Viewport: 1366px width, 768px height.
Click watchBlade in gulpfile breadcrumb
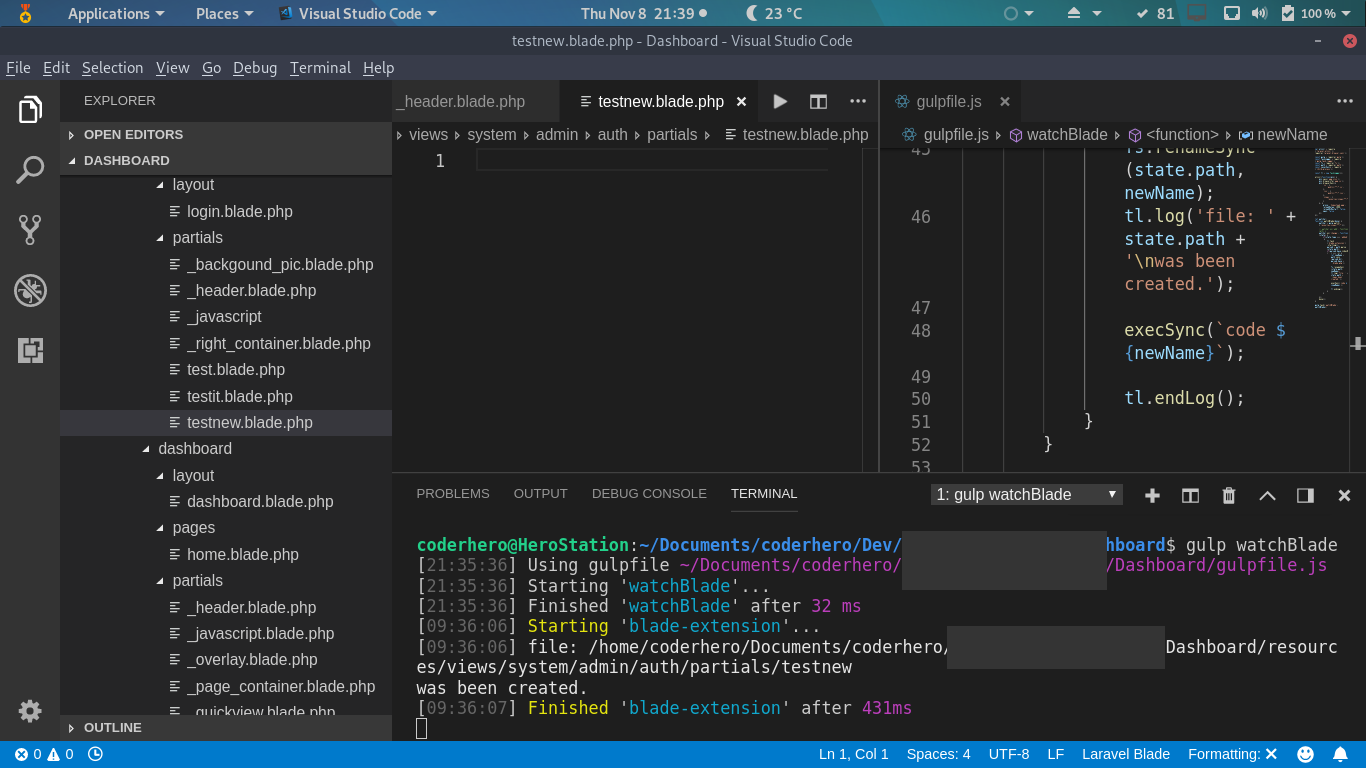pyautogui.click(x=1067, y=134)
